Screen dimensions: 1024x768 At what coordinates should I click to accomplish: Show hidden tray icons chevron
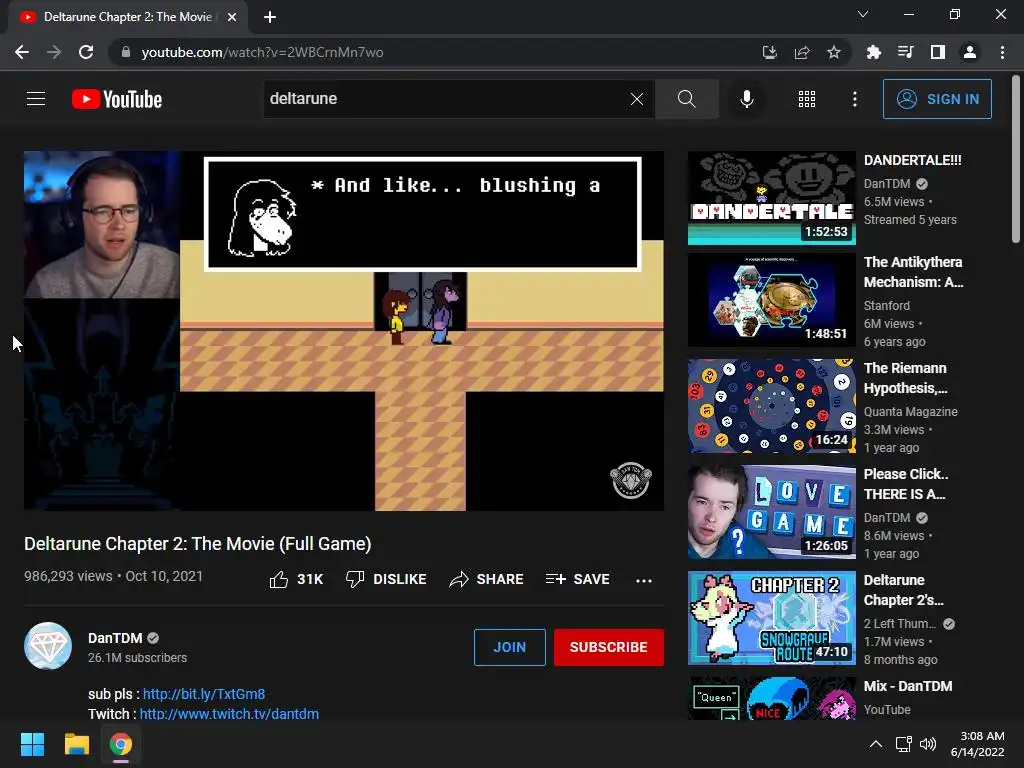pyautogui.click(x=876, y=744)
